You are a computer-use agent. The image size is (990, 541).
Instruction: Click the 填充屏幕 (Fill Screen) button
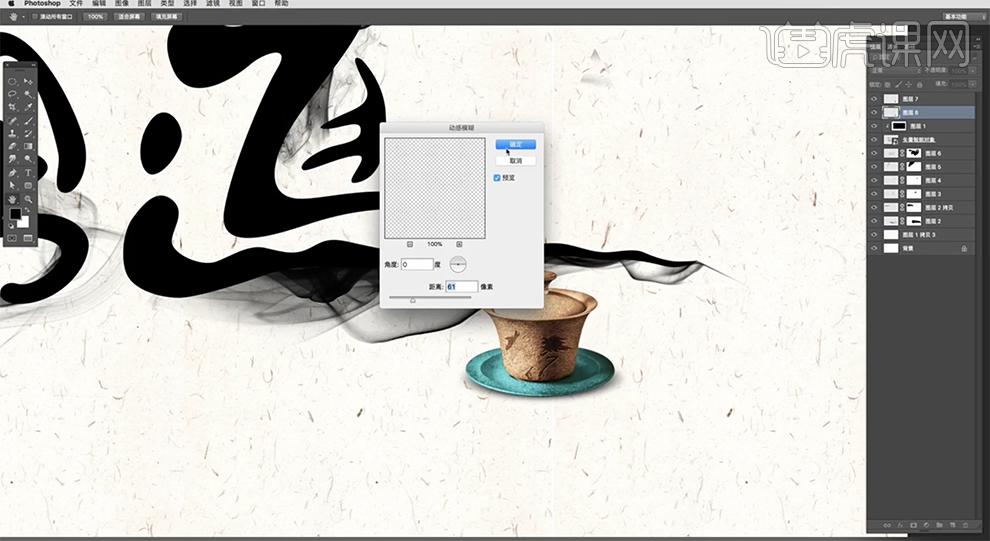pyautogui.click(x=167, y=16)
